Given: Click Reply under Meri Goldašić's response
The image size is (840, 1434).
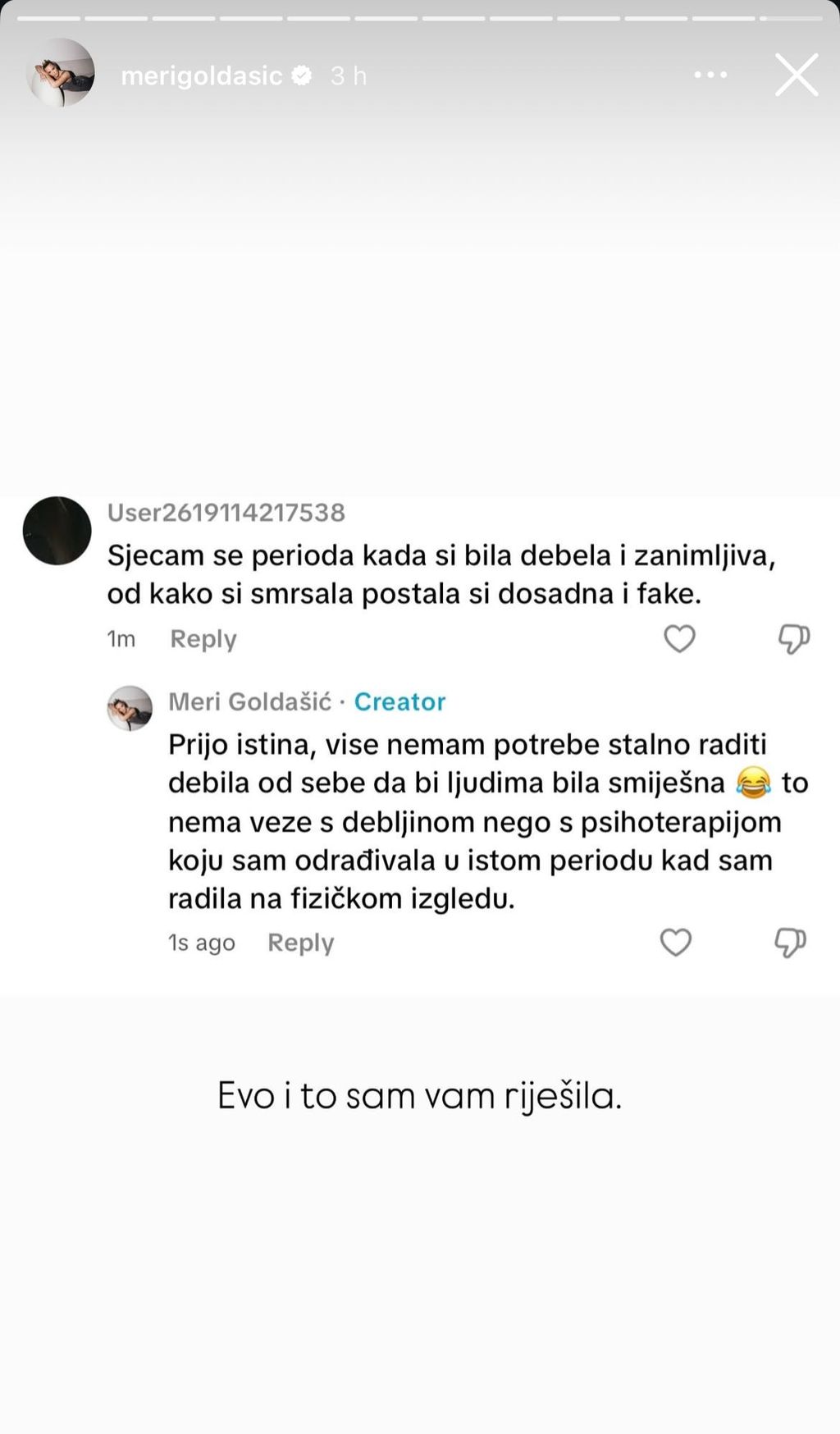Looking at the screenshot, I should tap(300, 943).
